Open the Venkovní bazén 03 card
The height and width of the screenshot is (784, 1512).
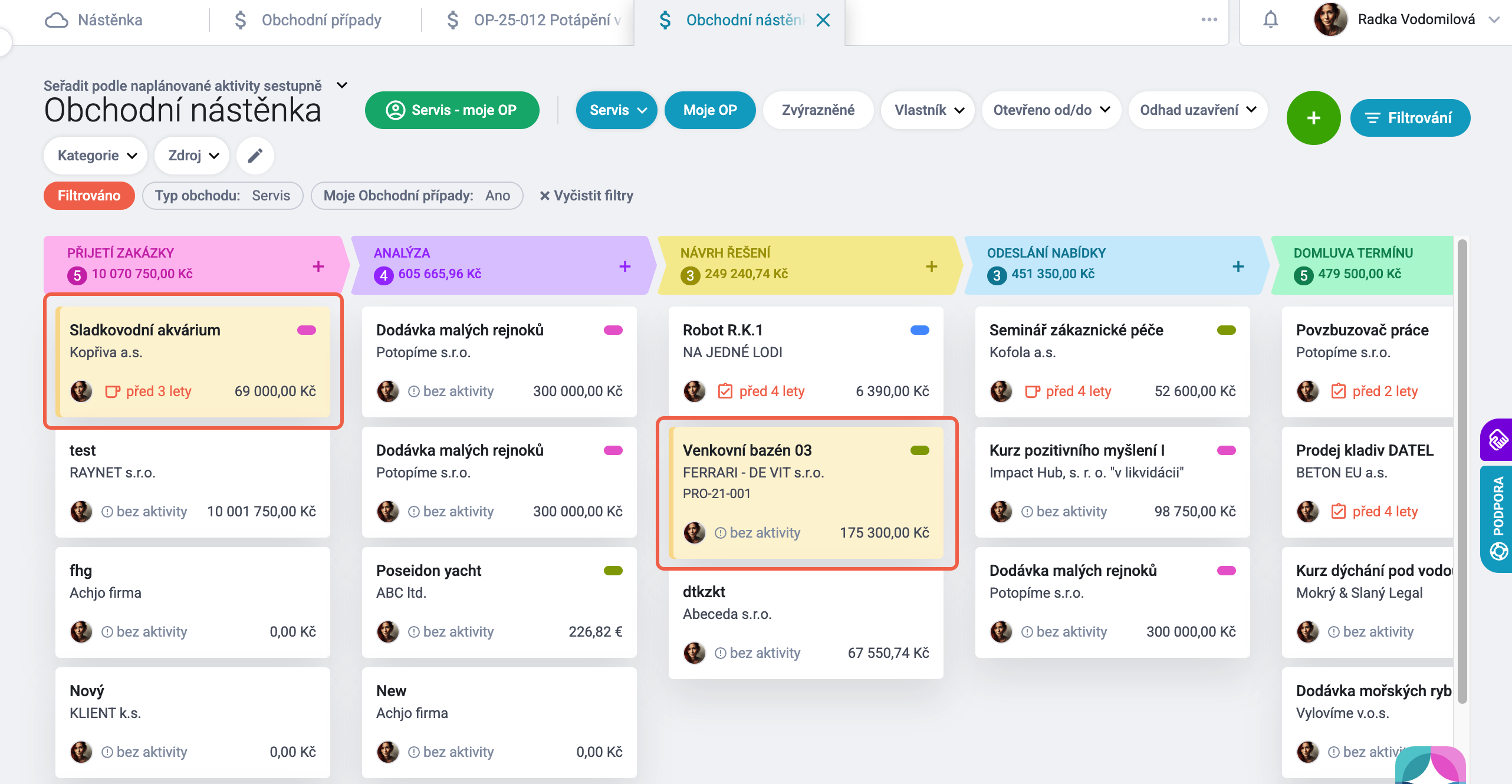(x=806, y=493)
